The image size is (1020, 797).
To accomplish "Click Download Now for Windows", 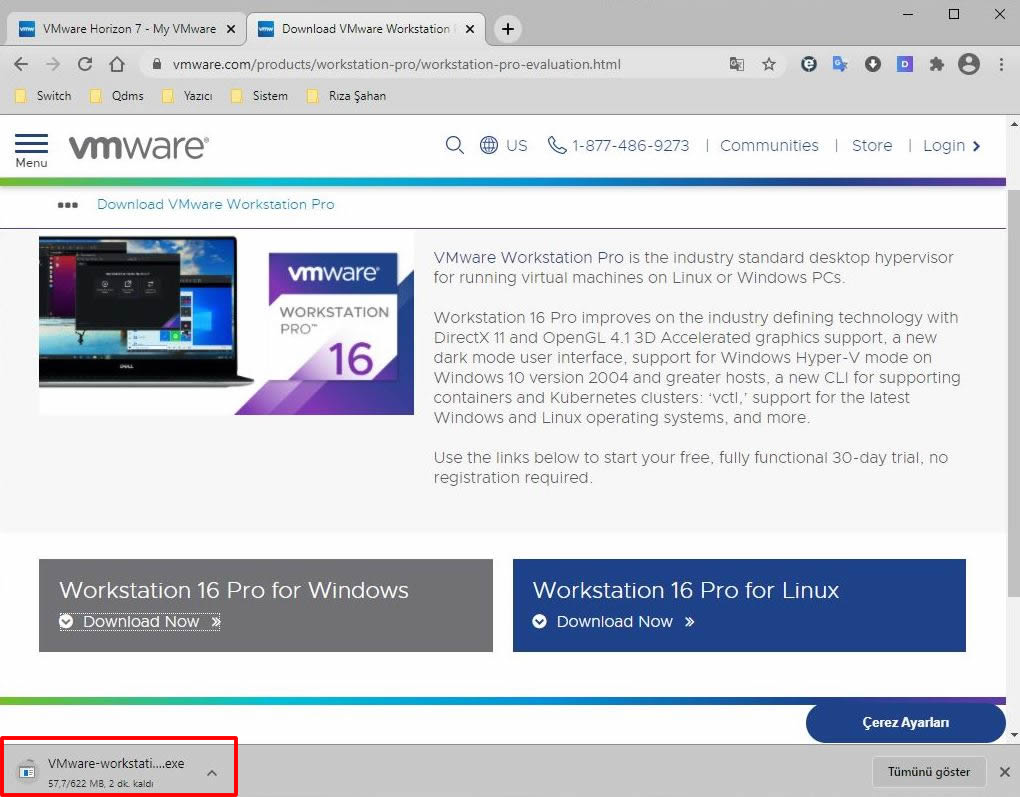I will pos(140,622).
